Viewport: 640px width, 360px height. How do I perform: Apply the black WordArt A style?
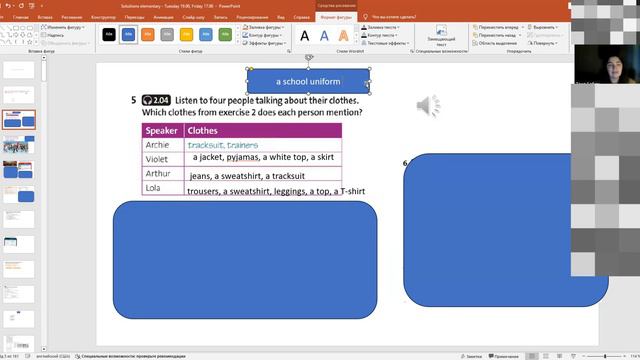click(x=304, y=36)
